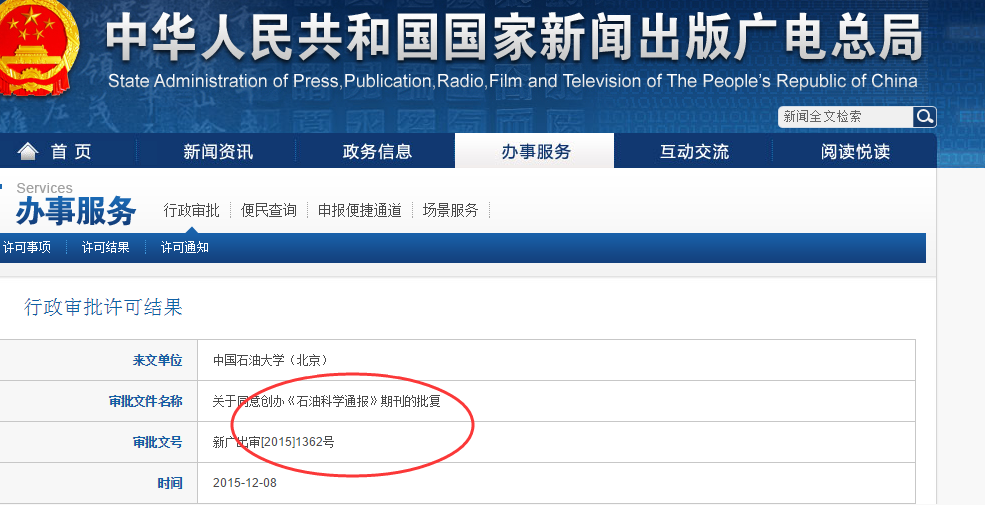Open the 政务信息 navigation tab
The height and width of the screenshot is (505, 985).
tap(377, 151)
